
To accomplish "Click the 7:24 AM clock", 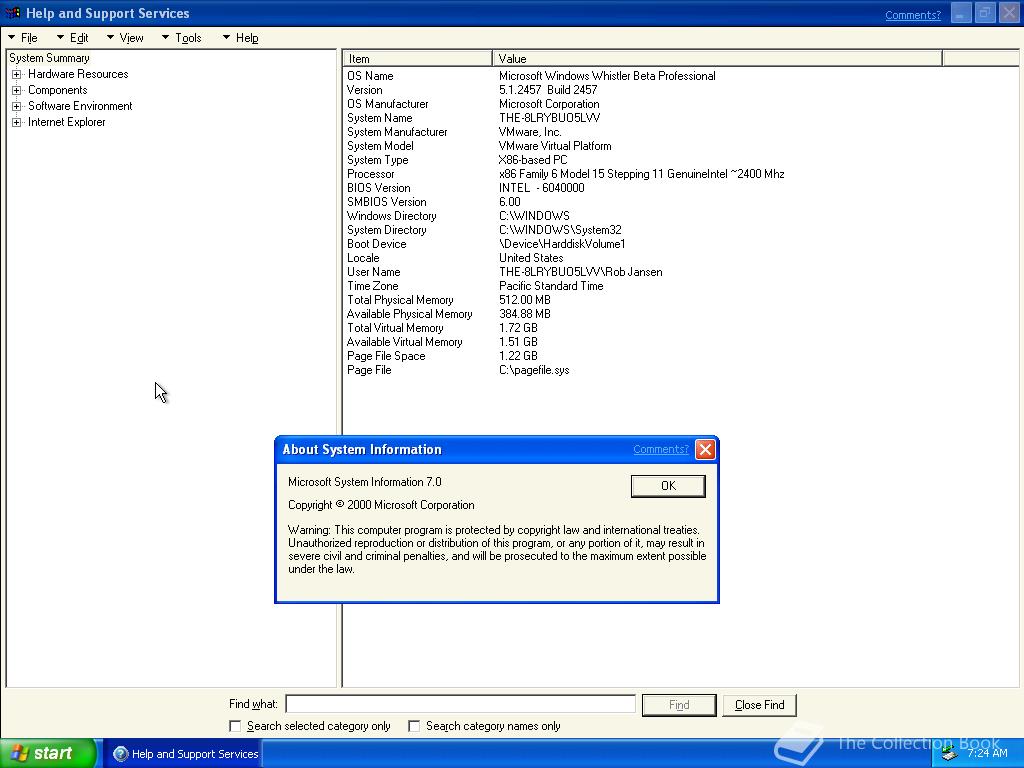I will (987, 754).
